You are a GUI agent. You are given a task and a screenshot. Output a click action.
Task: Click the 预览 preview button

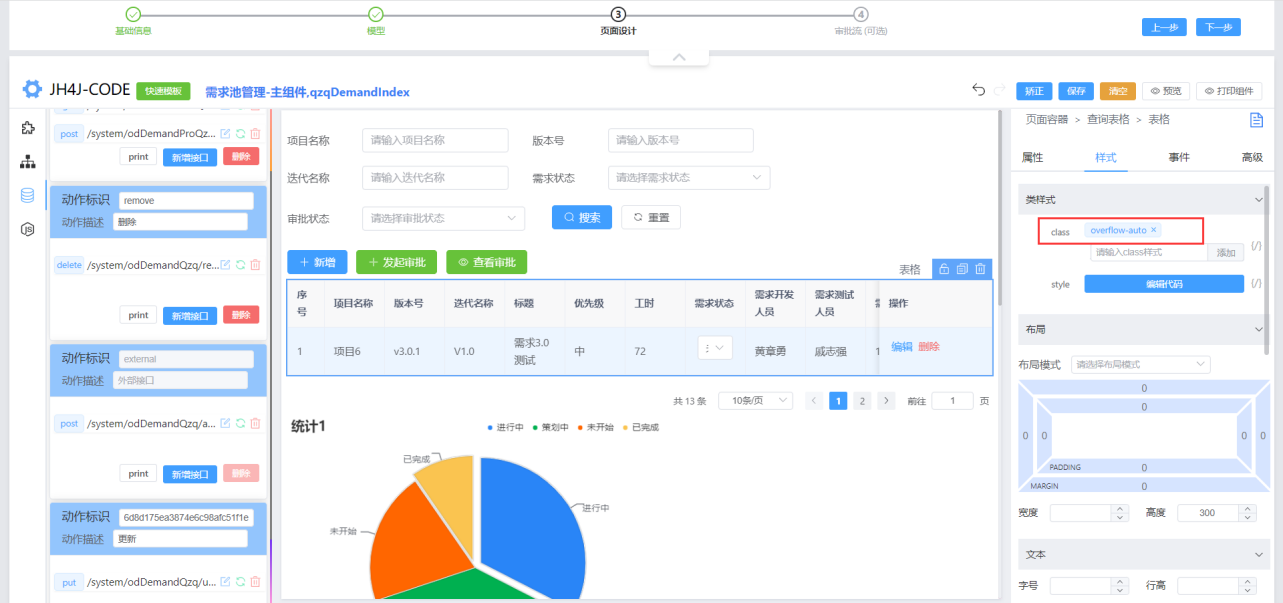pos(1165,91)
